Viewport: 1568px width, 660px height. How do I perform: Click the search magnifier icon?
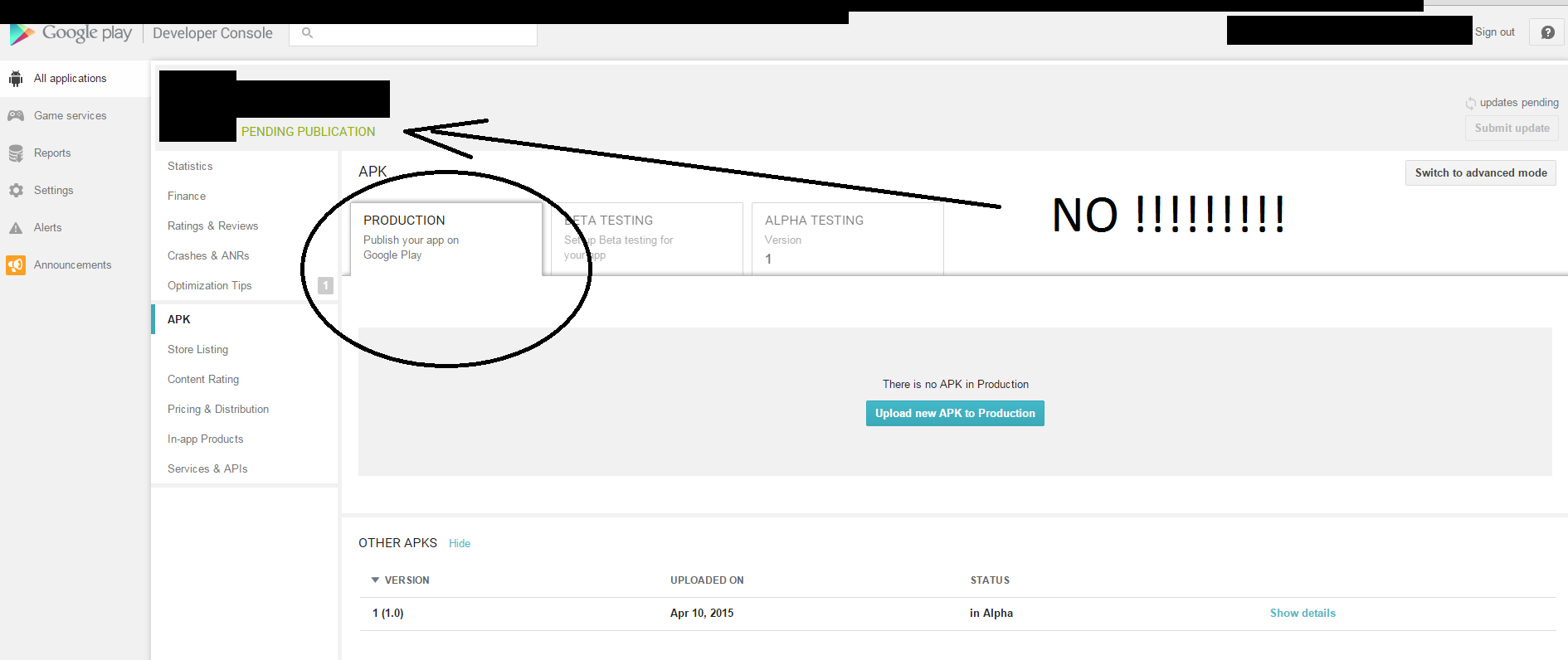point(307,33)
